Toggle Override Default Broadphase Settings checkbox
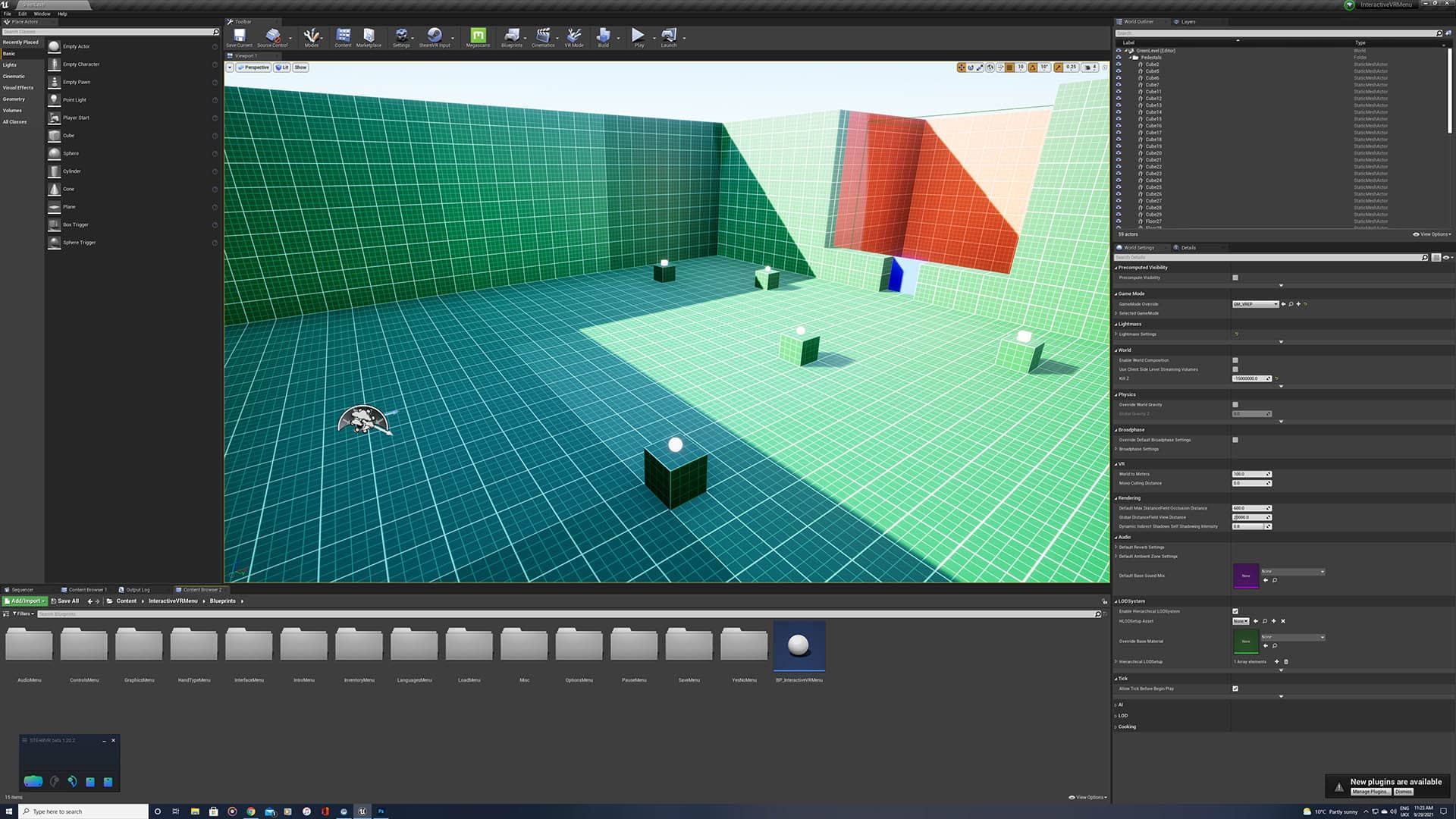Viewport: 1456px width, 819px height. [x=1235, y=440]
